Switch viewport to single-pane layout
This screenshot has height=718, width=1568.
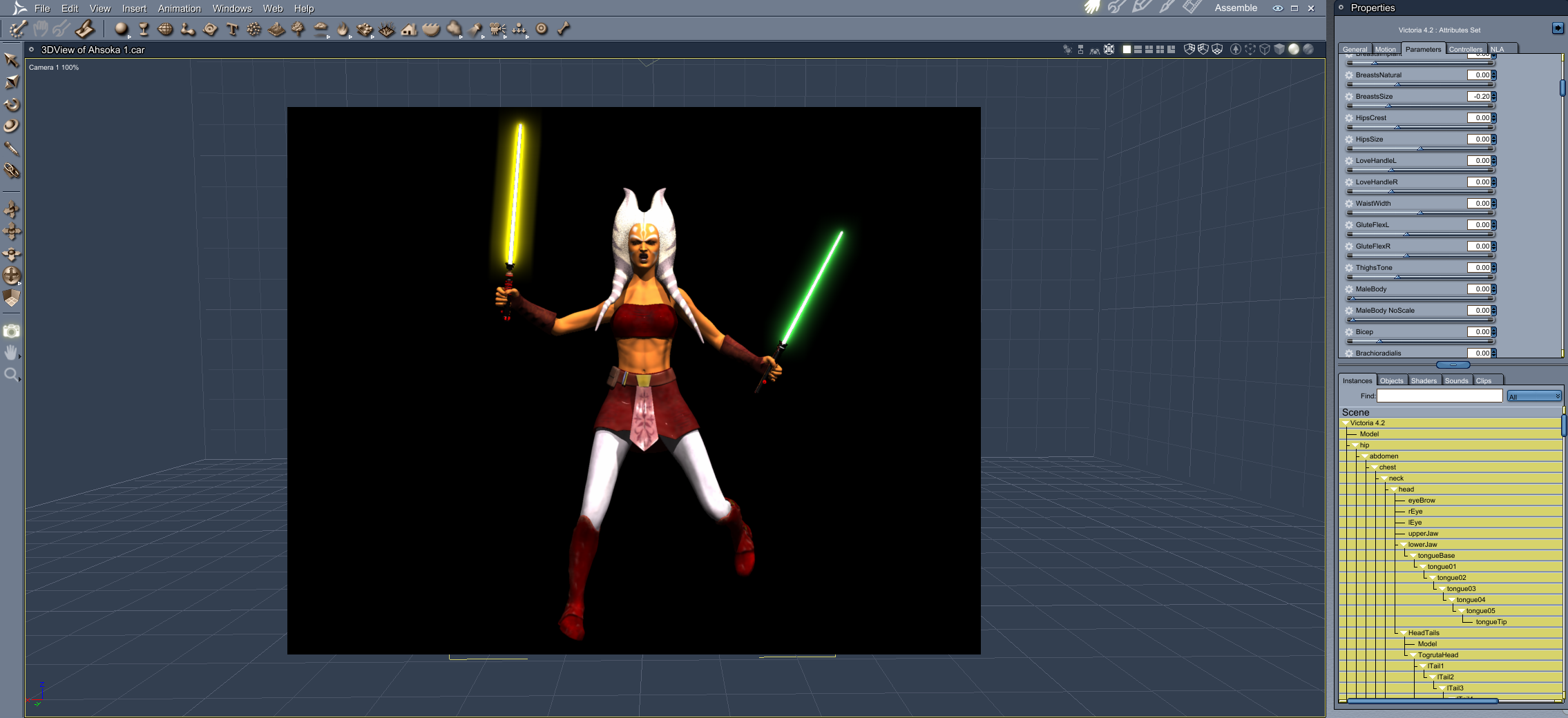point(1127,49)
